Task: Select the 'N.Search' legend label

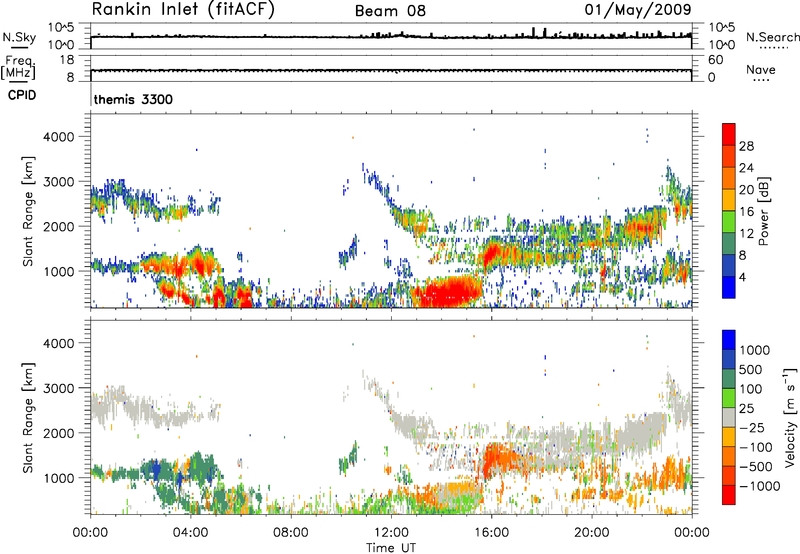Action: click(x=772, y=37)
